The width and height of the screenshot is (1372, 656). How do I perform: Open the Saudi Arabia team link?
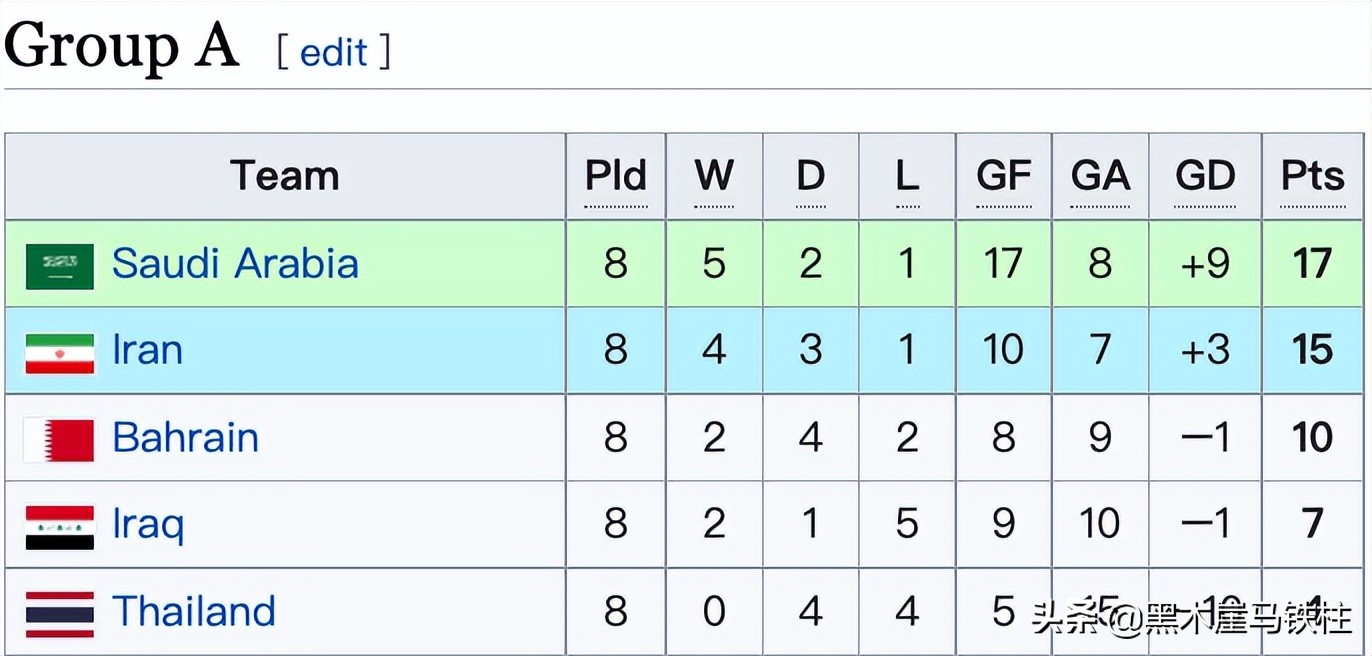235,264
